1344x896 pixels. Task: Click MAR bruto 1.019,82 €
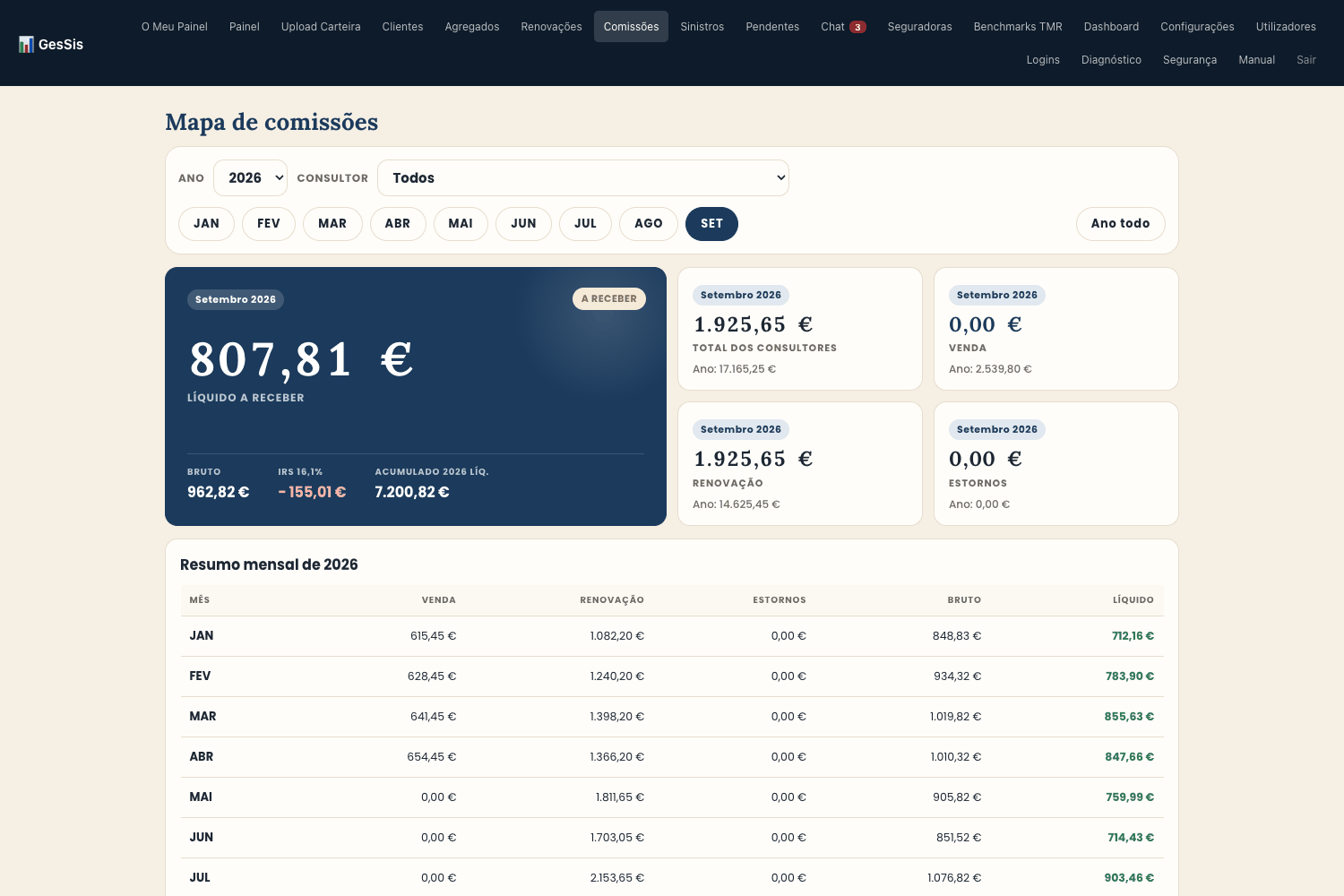pos(955,717)
